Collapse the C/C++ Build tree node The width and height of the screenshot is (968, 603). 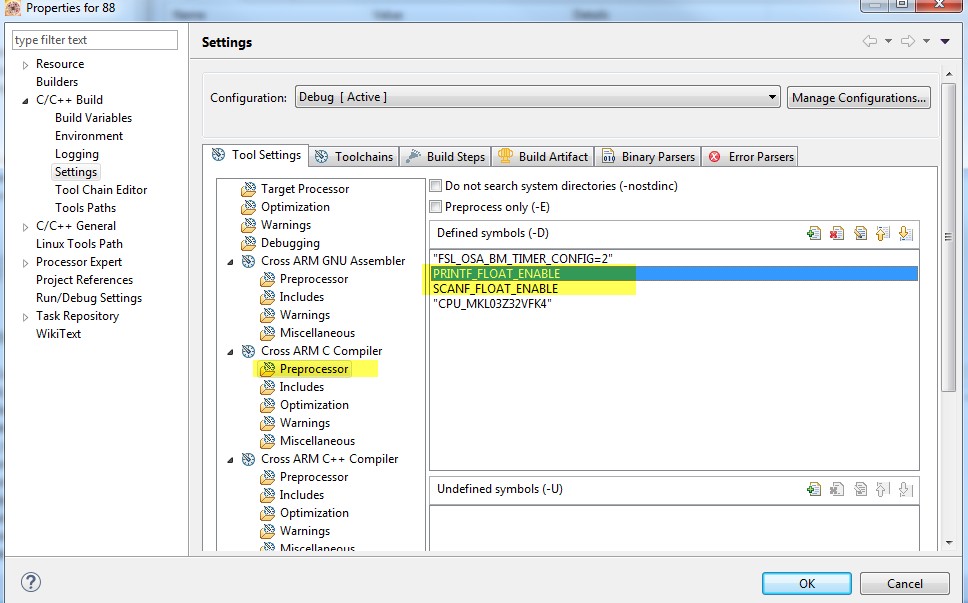coord(25,101)
